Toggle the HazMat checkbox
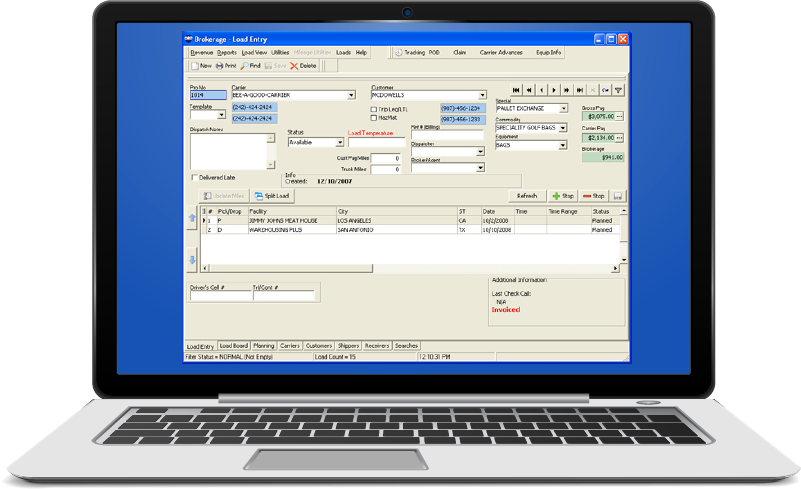The width and height of the screenshot is (801, 489). (374, 118)
